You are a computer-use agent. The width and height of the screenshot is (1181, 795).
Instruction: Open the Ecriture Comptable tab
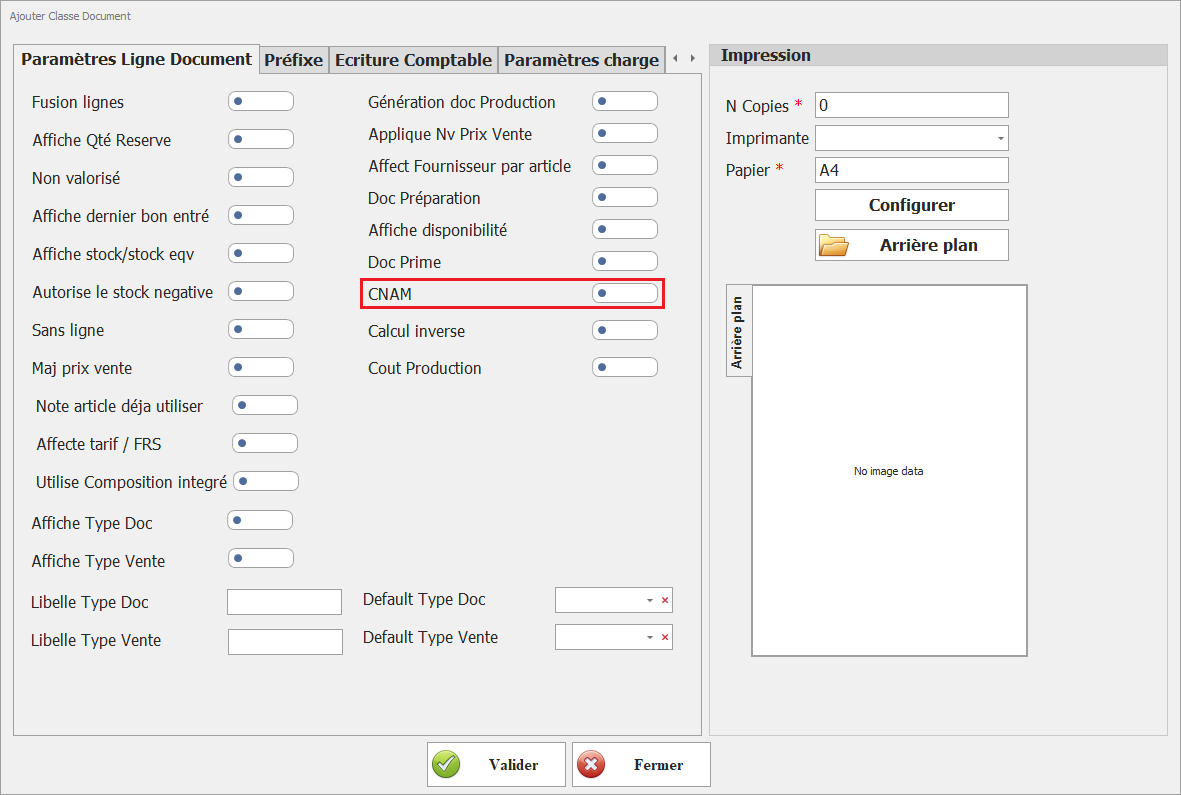[414, 59]
